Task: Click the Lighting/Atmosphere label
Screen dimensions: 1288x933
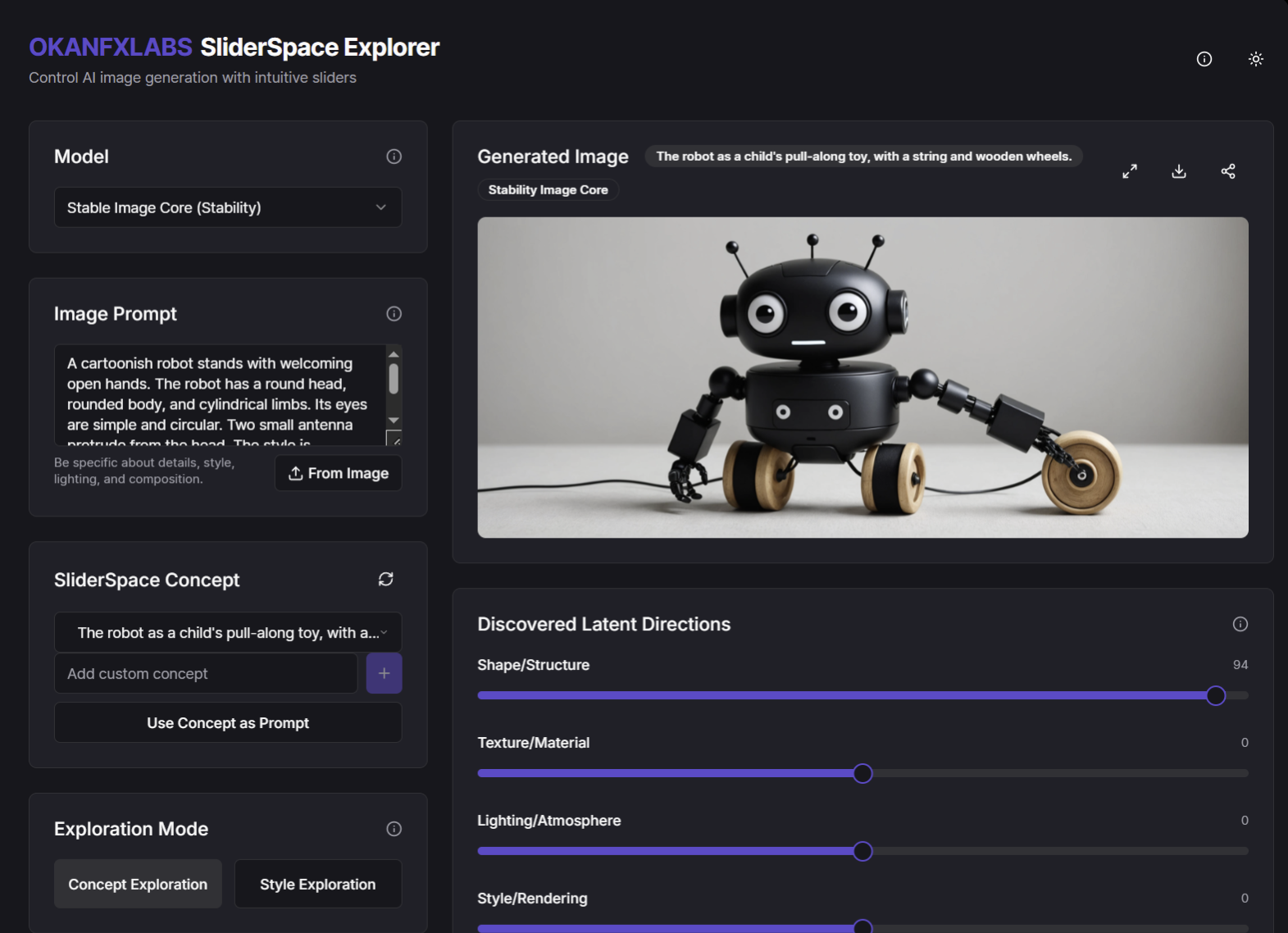Action: click(548, 821)
